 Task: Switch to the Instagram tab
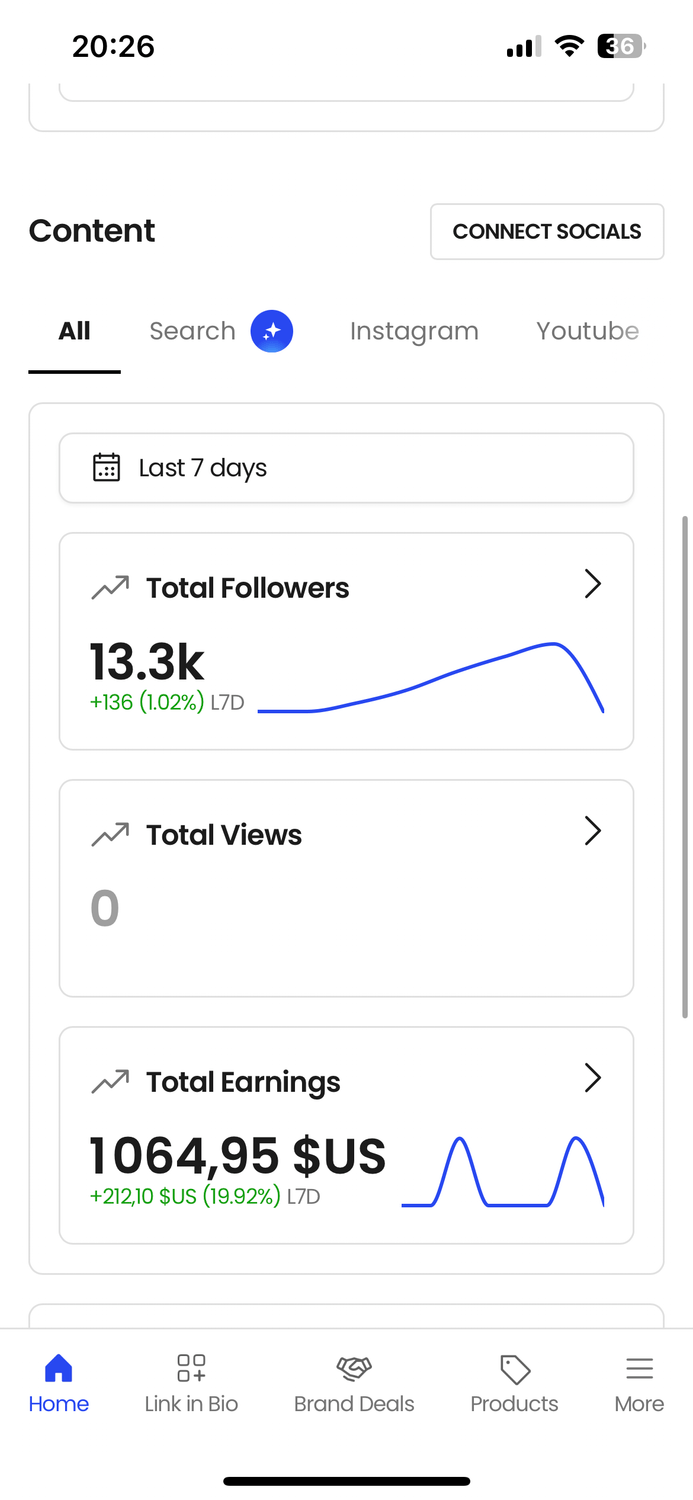coord(414,331)
